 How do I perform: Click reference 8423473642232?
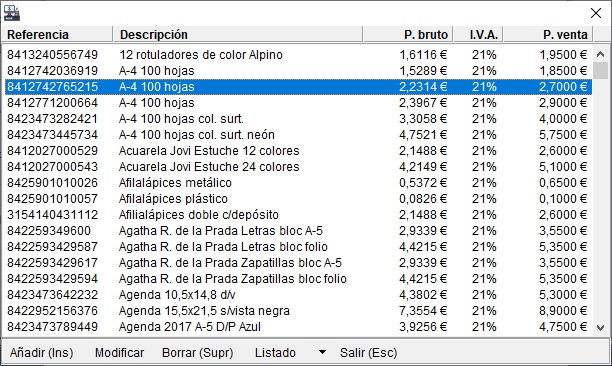pos(52,295)
